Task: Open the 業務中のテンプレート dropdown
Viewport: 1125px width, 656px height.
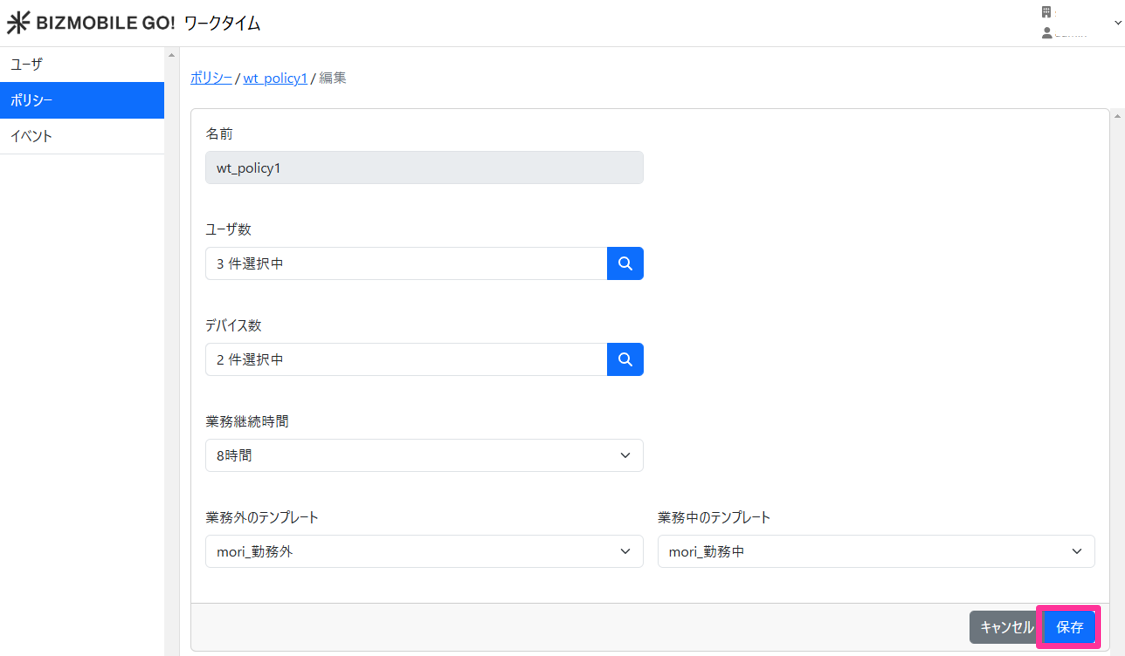Action: (x=876, y=551)
